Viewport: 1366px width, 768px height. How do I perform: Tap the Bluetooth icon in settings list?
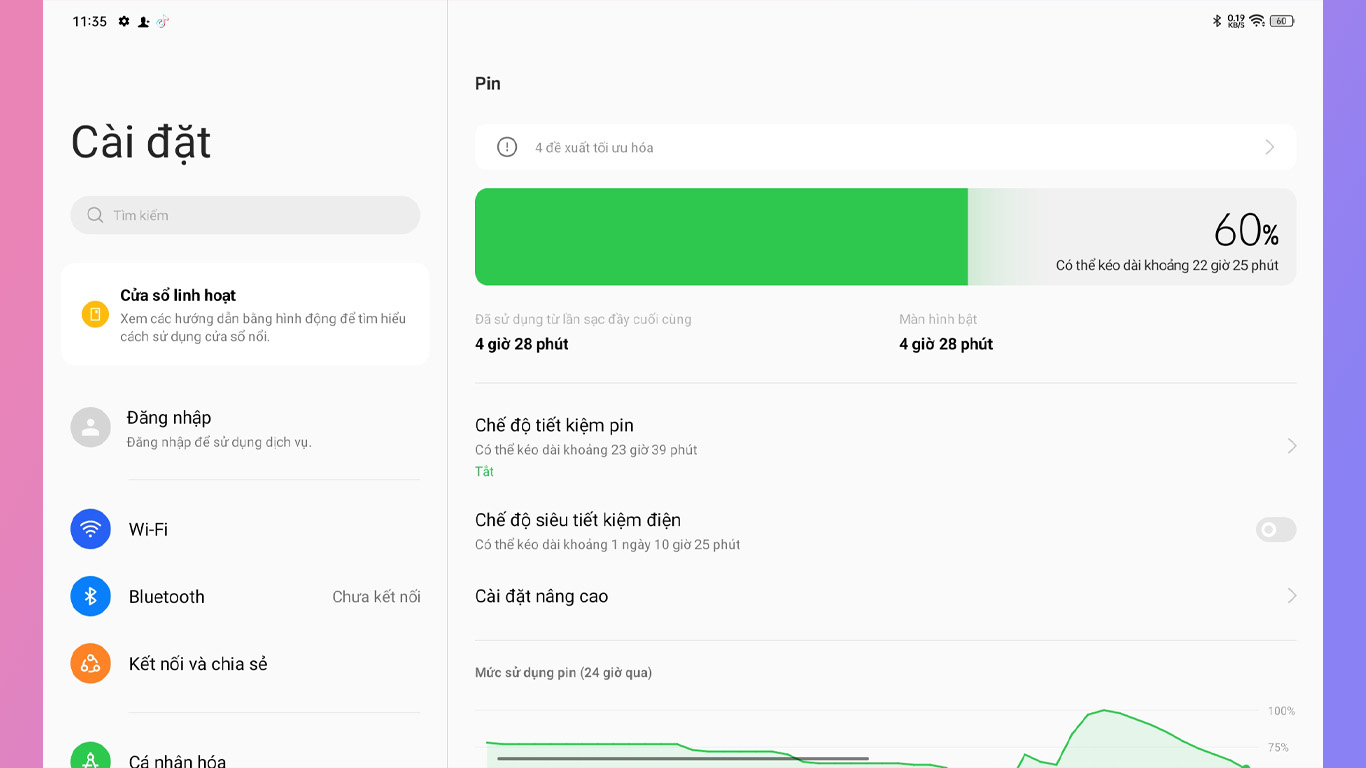tap(90, 596)
